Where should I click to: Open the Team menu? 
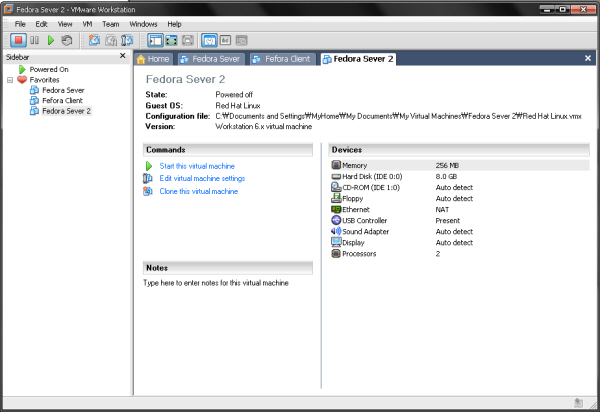point(111,24)
